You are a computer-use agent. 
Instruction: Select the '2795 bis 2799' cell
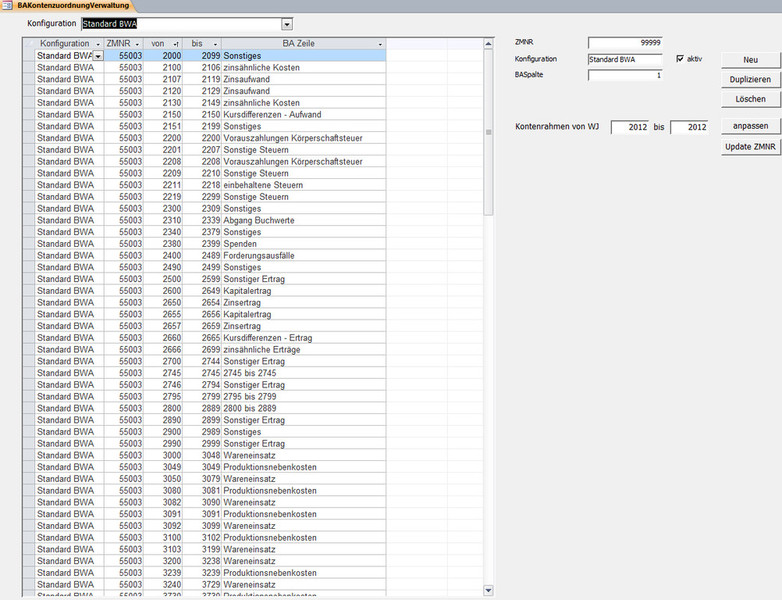tap(304, 397)
